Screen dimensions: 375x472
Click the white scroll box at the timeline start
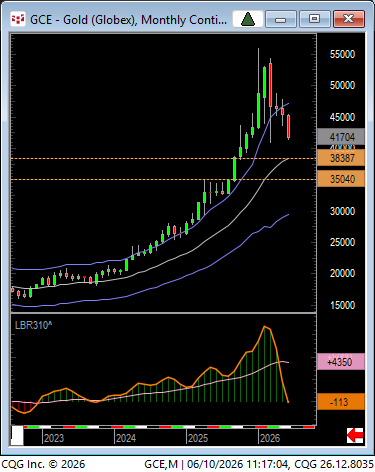[17, 435]
